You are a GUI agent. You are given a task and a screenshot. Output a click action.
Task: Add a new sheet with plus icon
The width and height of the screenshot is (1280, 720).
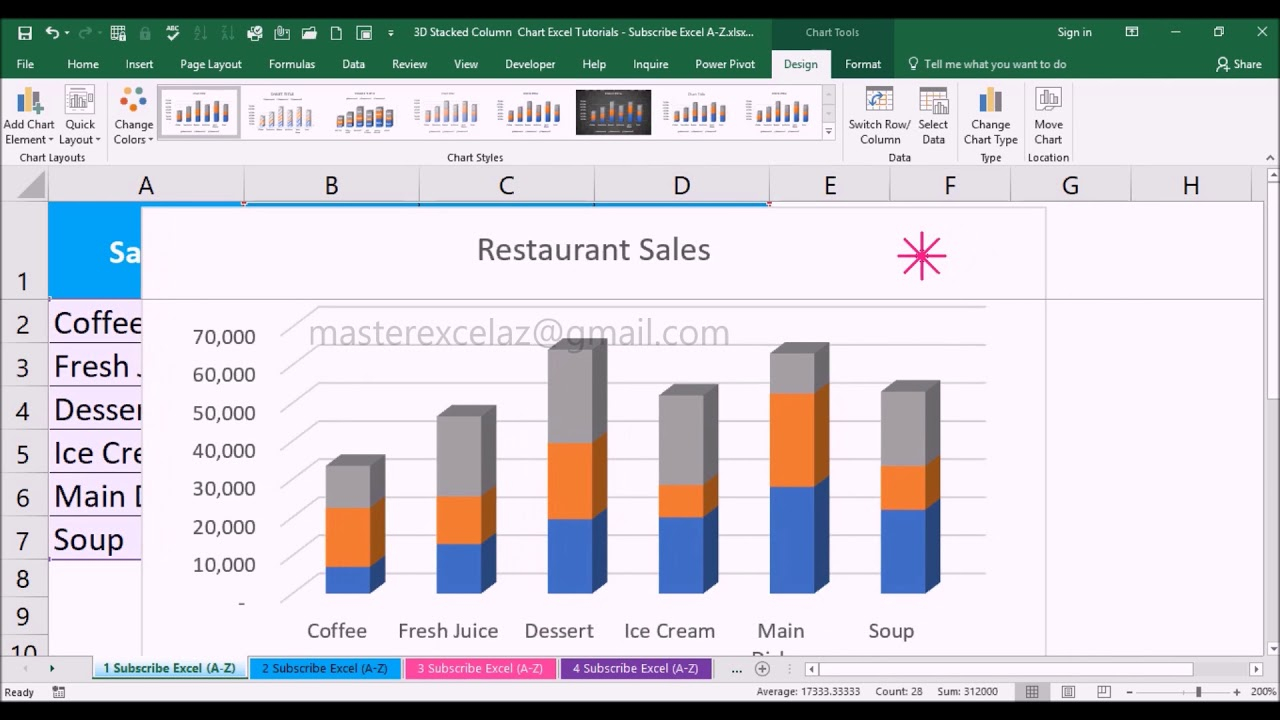762,668
